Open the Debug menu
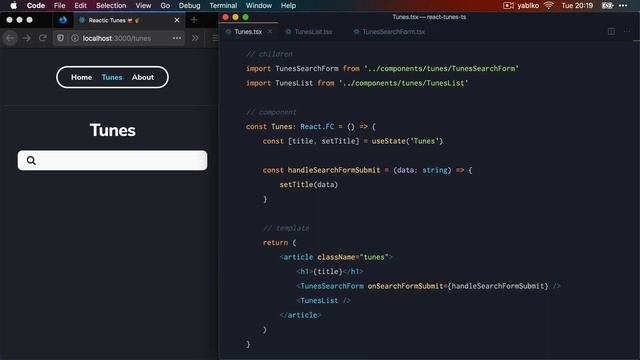The height and width of the screenshot is (360, 640). coord(189,5)
